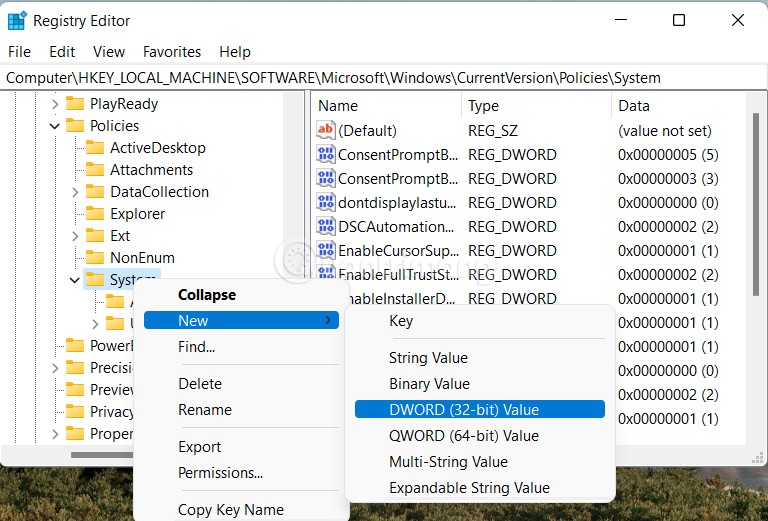Open the New submenu in context menu
768x521 pixels.
pyautogui.click(x=241, y=321)
